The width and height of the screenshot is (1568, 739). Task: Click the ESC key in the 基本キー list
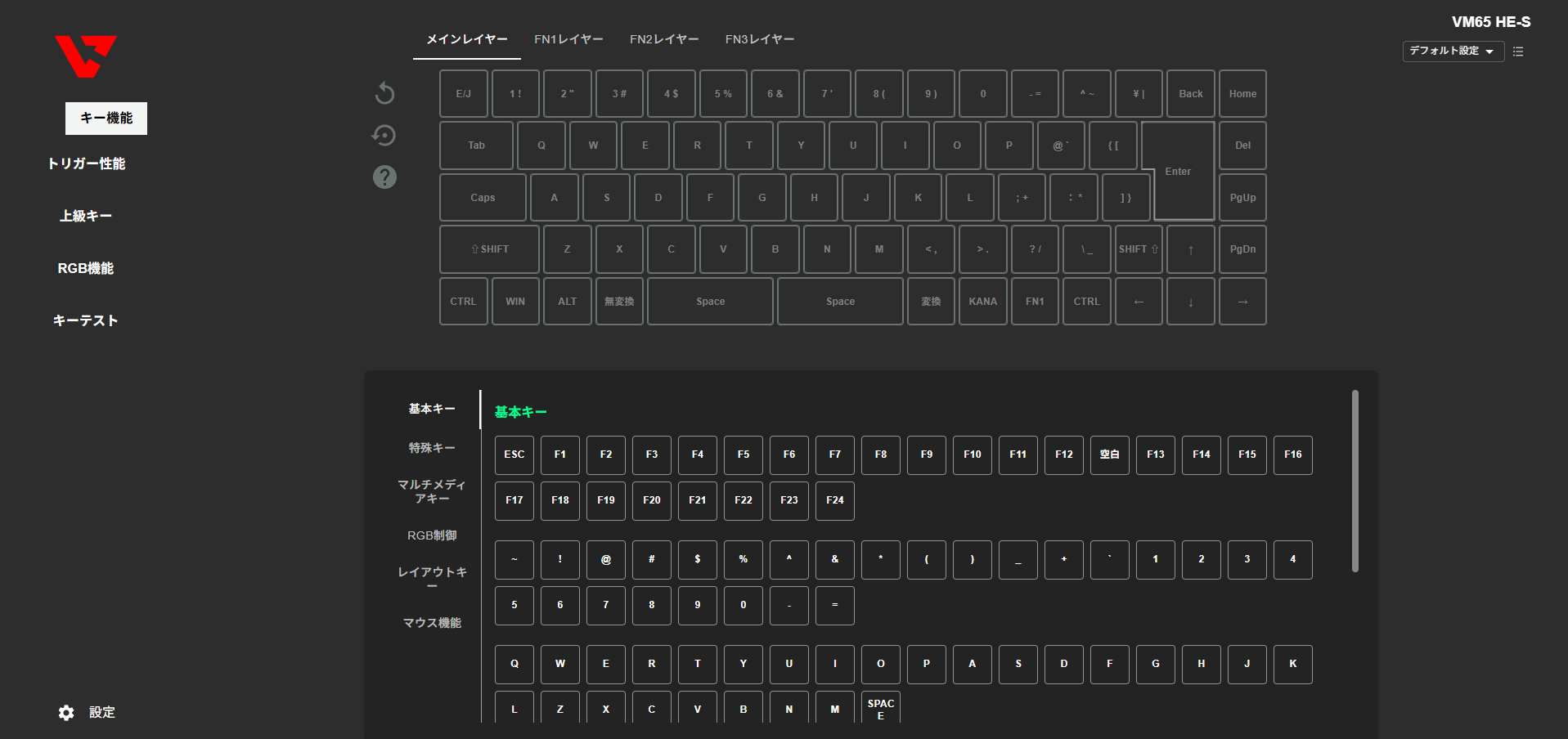514,455
